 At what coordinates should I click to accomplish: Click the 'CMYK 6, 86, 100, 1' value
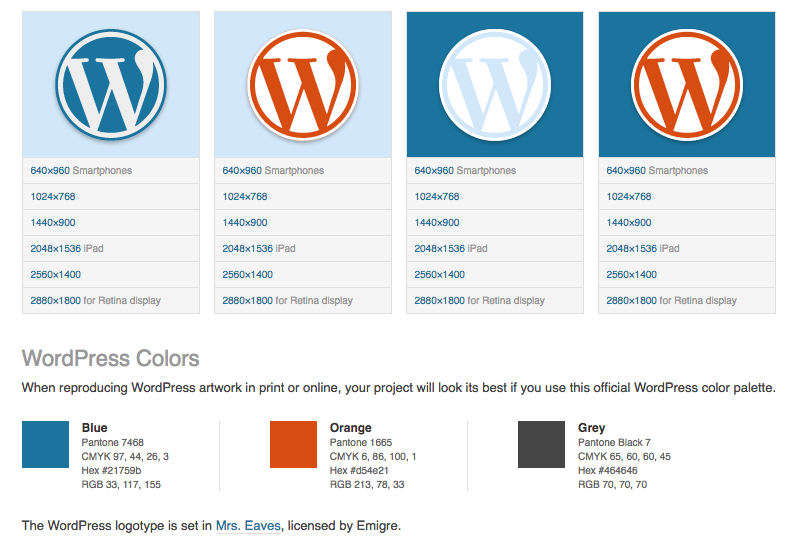[373, 457]
